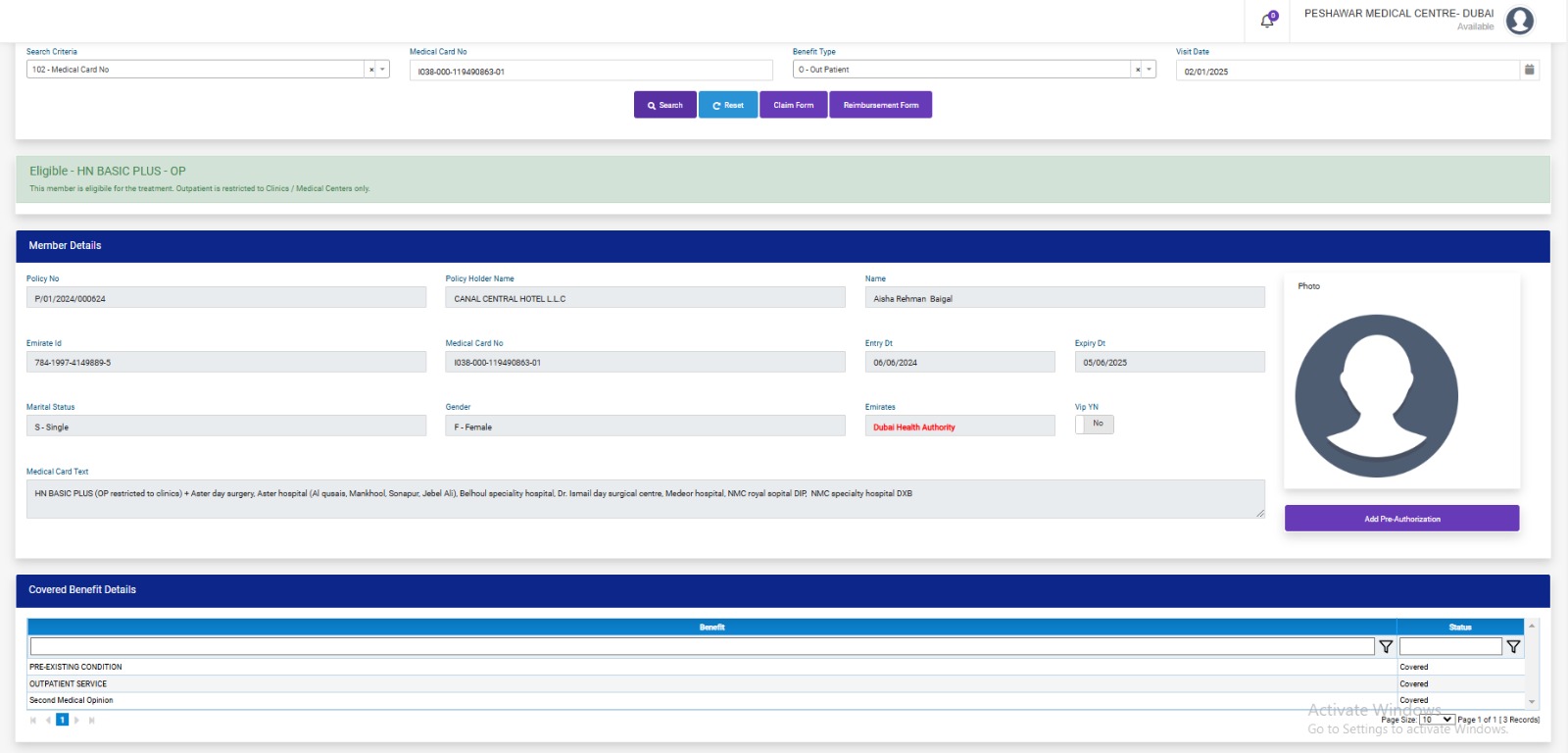Image resolution: width=1568 pixels, height=753 pixels.
Task: Click the Medical Card No search field
Action: pyautogui.click(x=591, y=71)
